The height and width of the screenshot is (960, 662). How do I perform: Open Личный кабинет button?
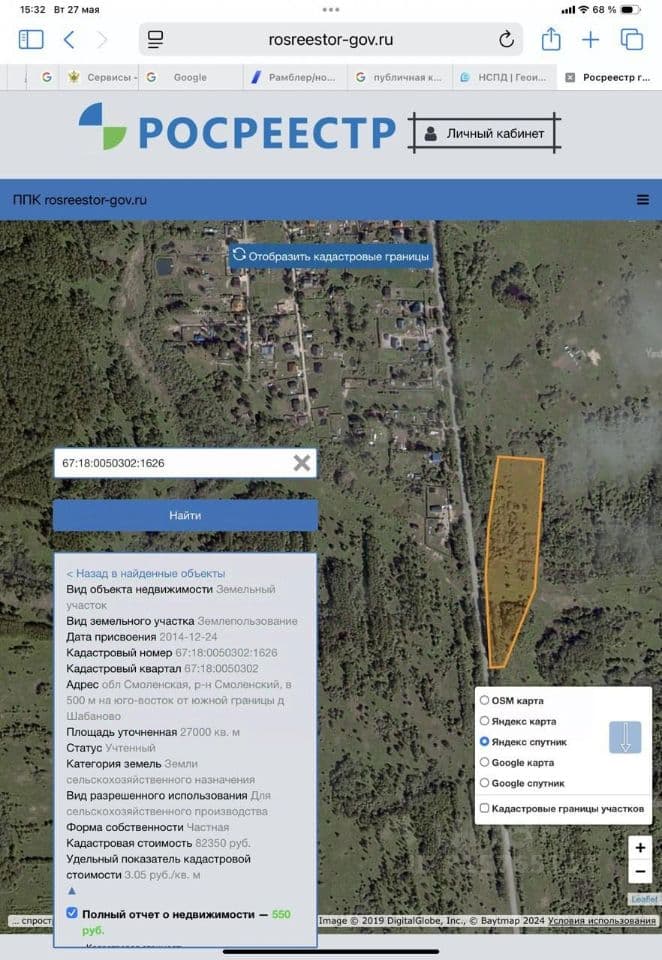(484, 133)
